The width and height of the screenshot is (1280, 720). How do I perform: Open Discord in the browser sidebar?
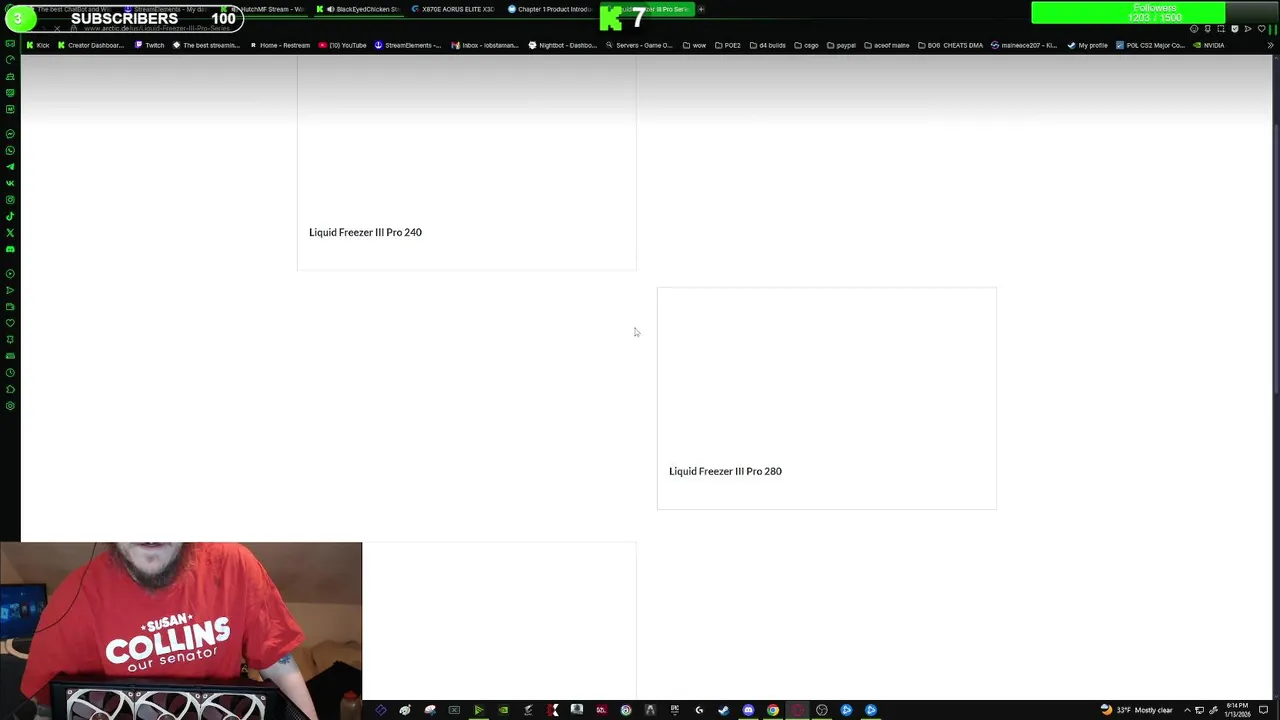(11, 249)
